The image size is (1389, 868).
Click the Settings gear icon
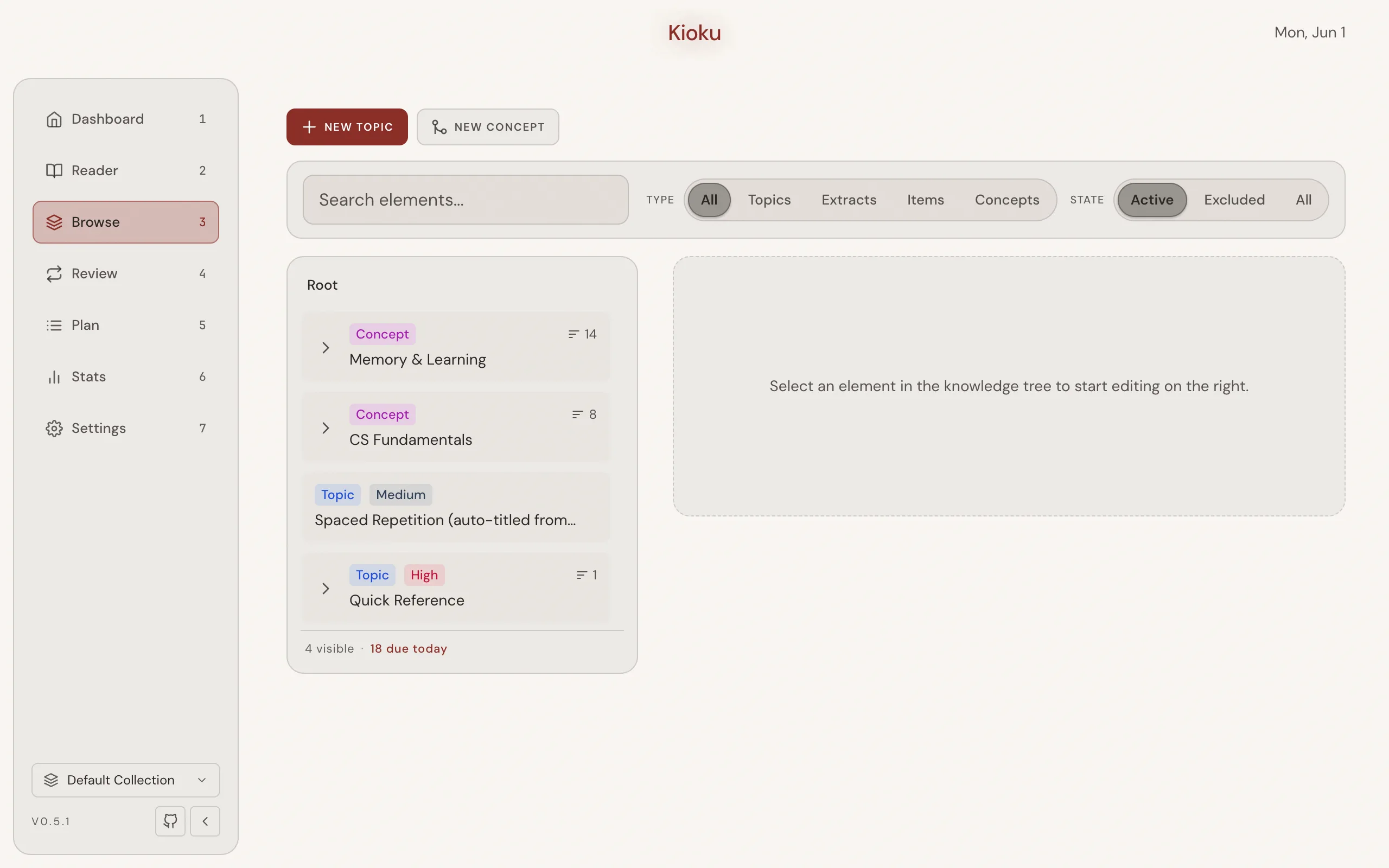(x=54, y=428)
